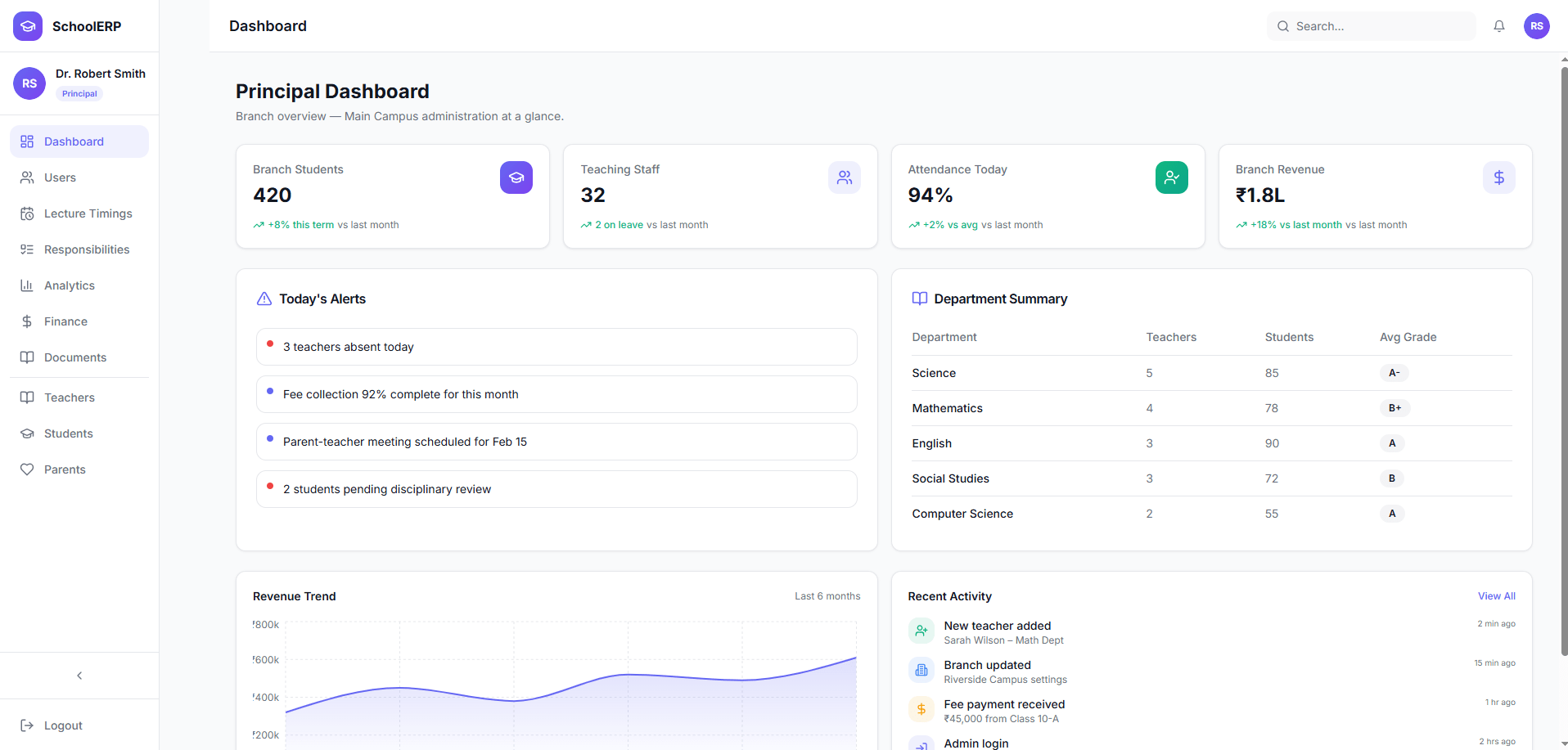
Task: Click the Avg Grade column header
Action: pyautogui.click(x=1408, y=337)
